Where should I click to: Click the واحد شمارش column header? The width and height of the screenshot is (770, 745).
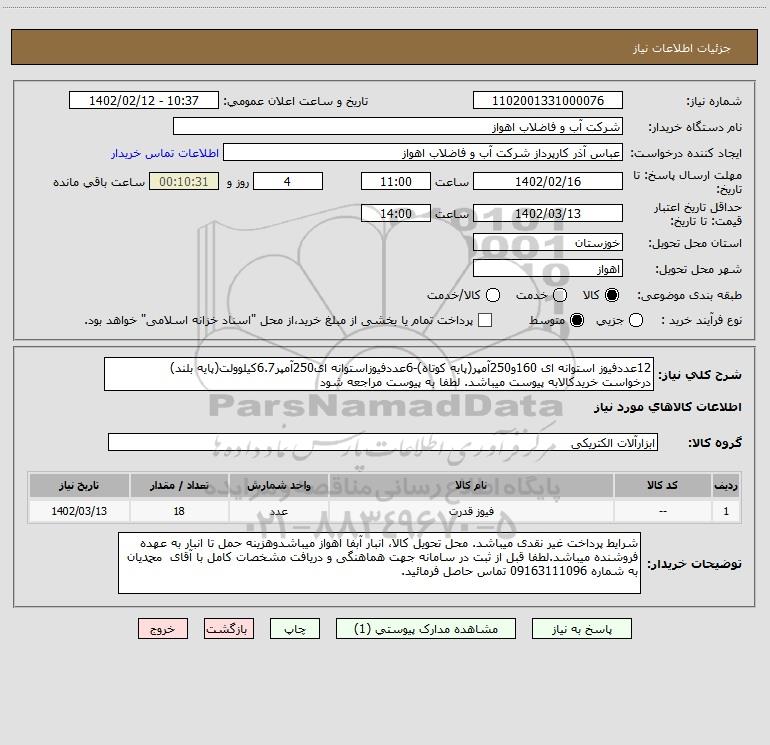(x=278, y=485)
